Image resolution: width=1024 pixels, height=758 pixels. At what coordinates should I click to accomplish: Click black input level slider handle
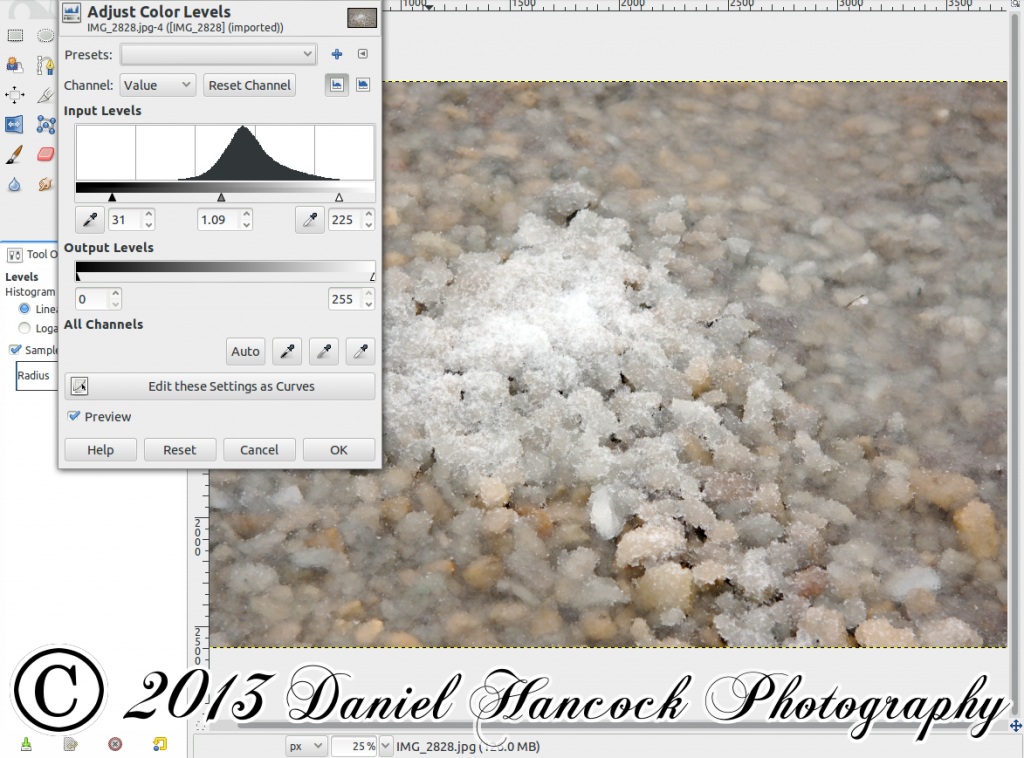[x=112, y=197]
